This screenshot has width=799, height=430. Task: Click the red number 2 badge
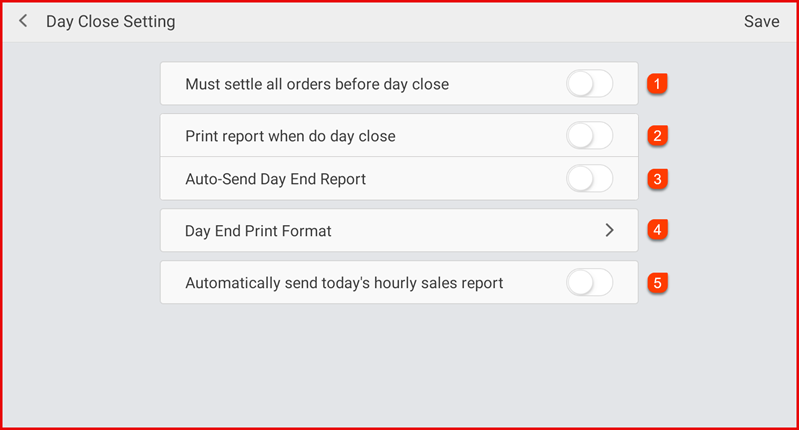656,135
